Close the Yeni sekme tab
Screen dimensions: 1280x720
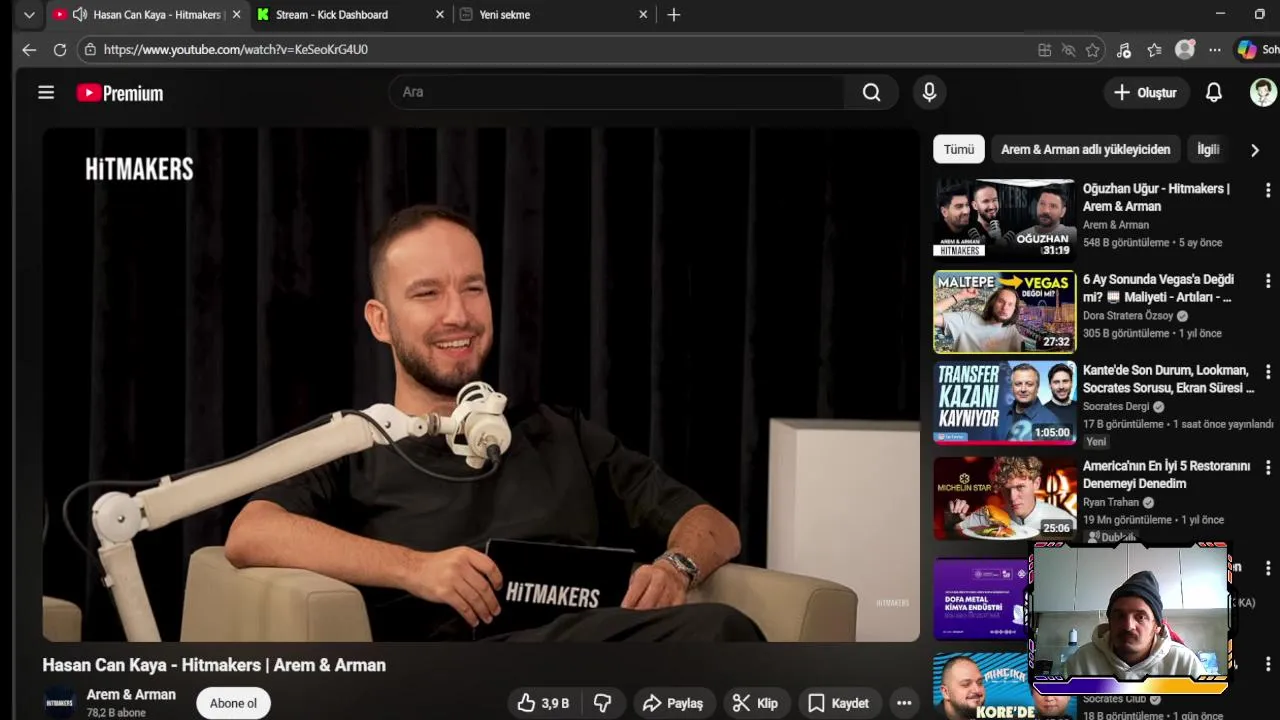(643, 15)
